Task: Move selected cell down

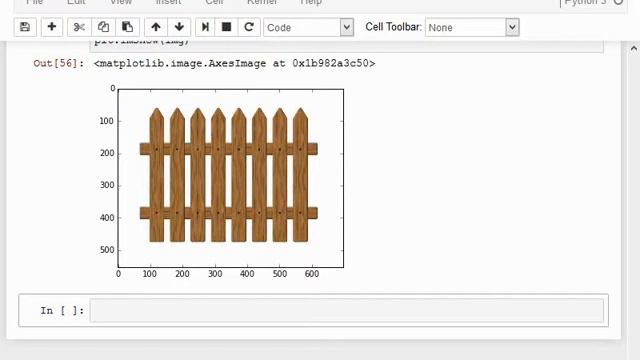Action: tap(179, 27)
